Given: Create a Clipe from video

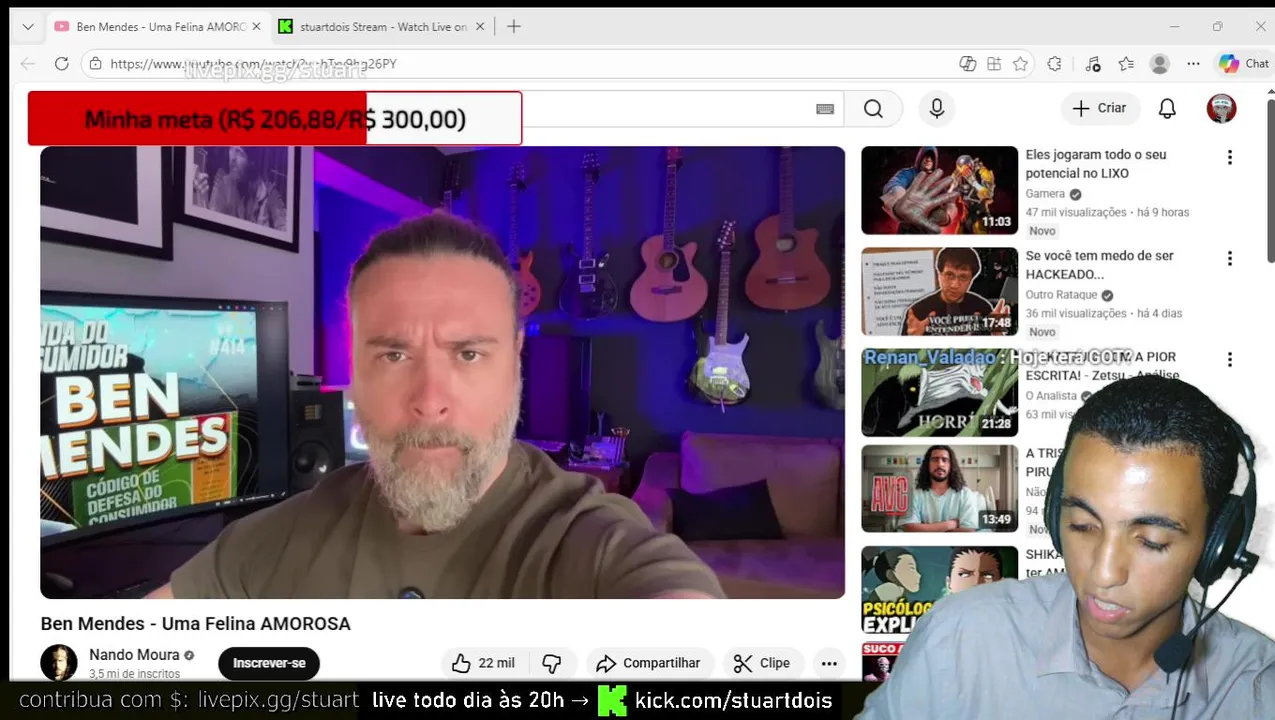Looking at the screenshot, I should pyautogui.click(x=762, y=663).
